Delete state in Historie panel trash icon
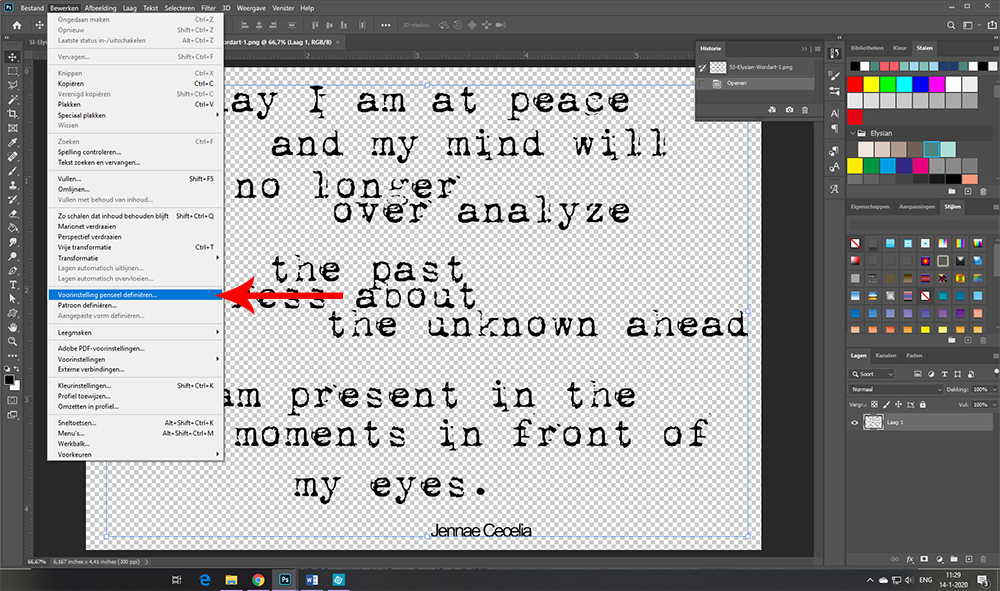 (805, 110)
